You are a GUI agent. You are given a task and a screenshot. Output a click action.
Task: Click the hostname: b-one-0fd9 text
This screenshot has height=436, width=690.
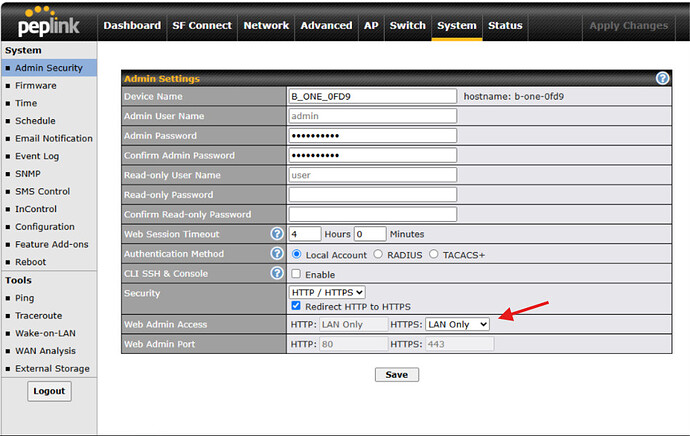point(514,96)
